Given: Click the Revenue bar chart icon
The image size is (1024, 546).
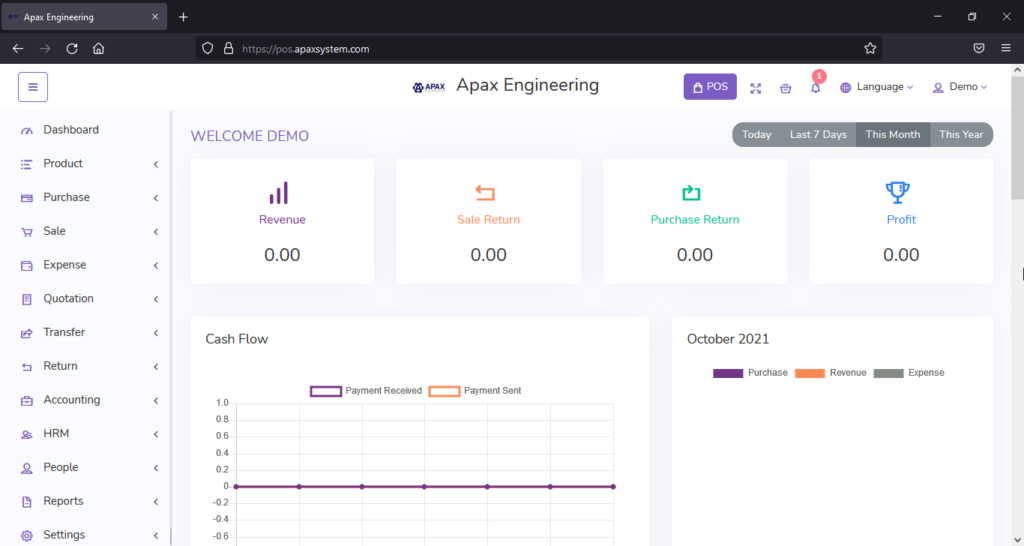Looking at the screenshot, I should 279,193.
